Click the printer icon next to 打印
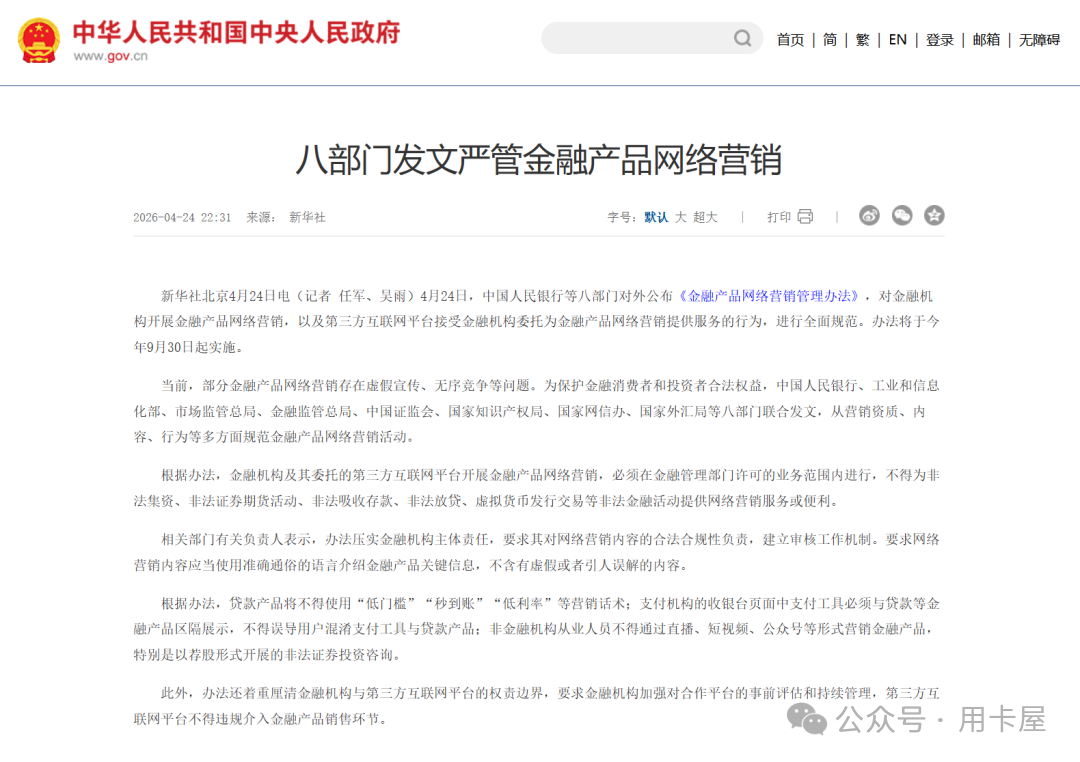Viewport: 1080px width, 762px height. [x=806, y=215]
